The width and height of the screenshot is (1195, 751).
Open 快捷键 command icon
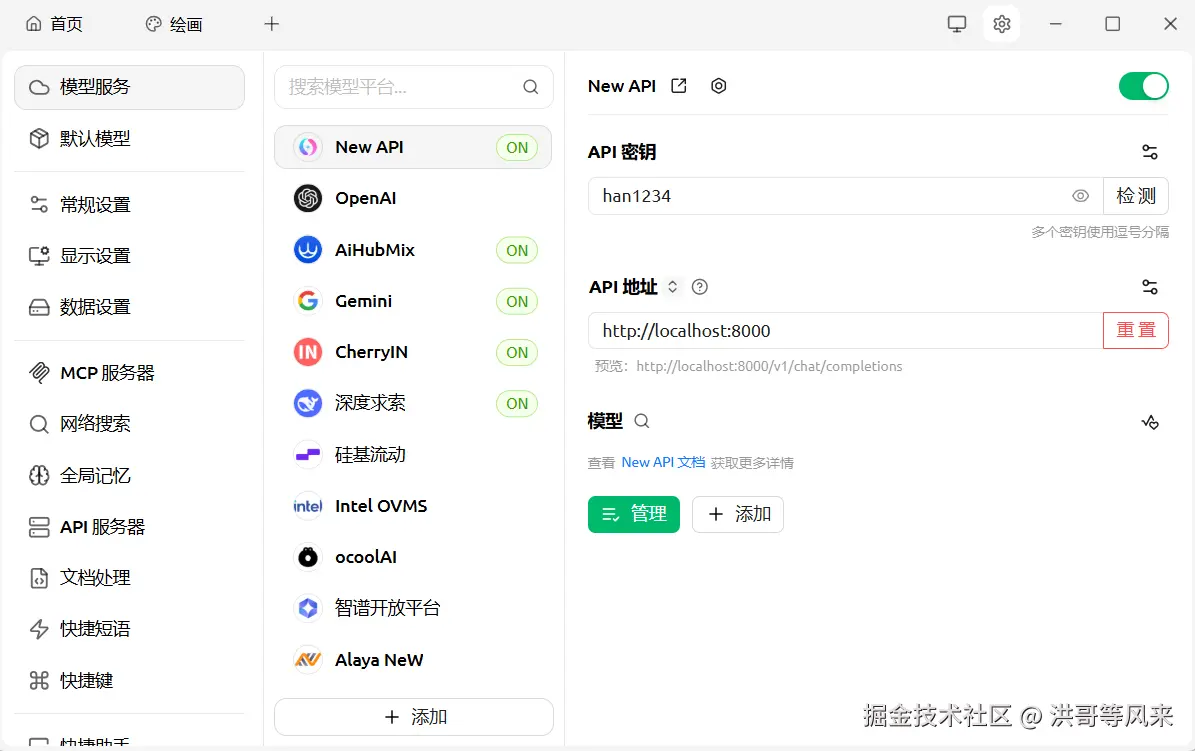[39, 680]
